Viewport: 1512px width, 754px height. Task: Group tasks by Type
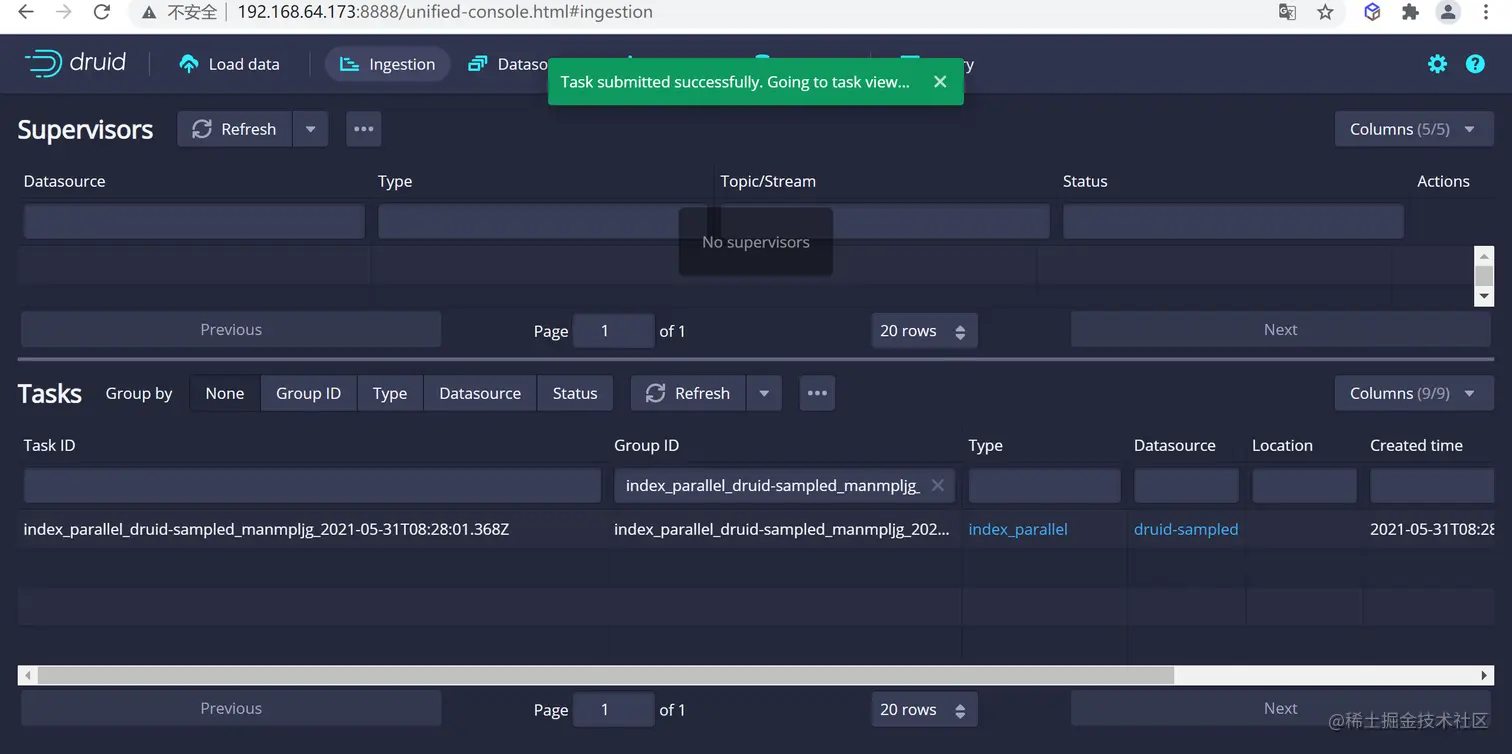point(390,393)
